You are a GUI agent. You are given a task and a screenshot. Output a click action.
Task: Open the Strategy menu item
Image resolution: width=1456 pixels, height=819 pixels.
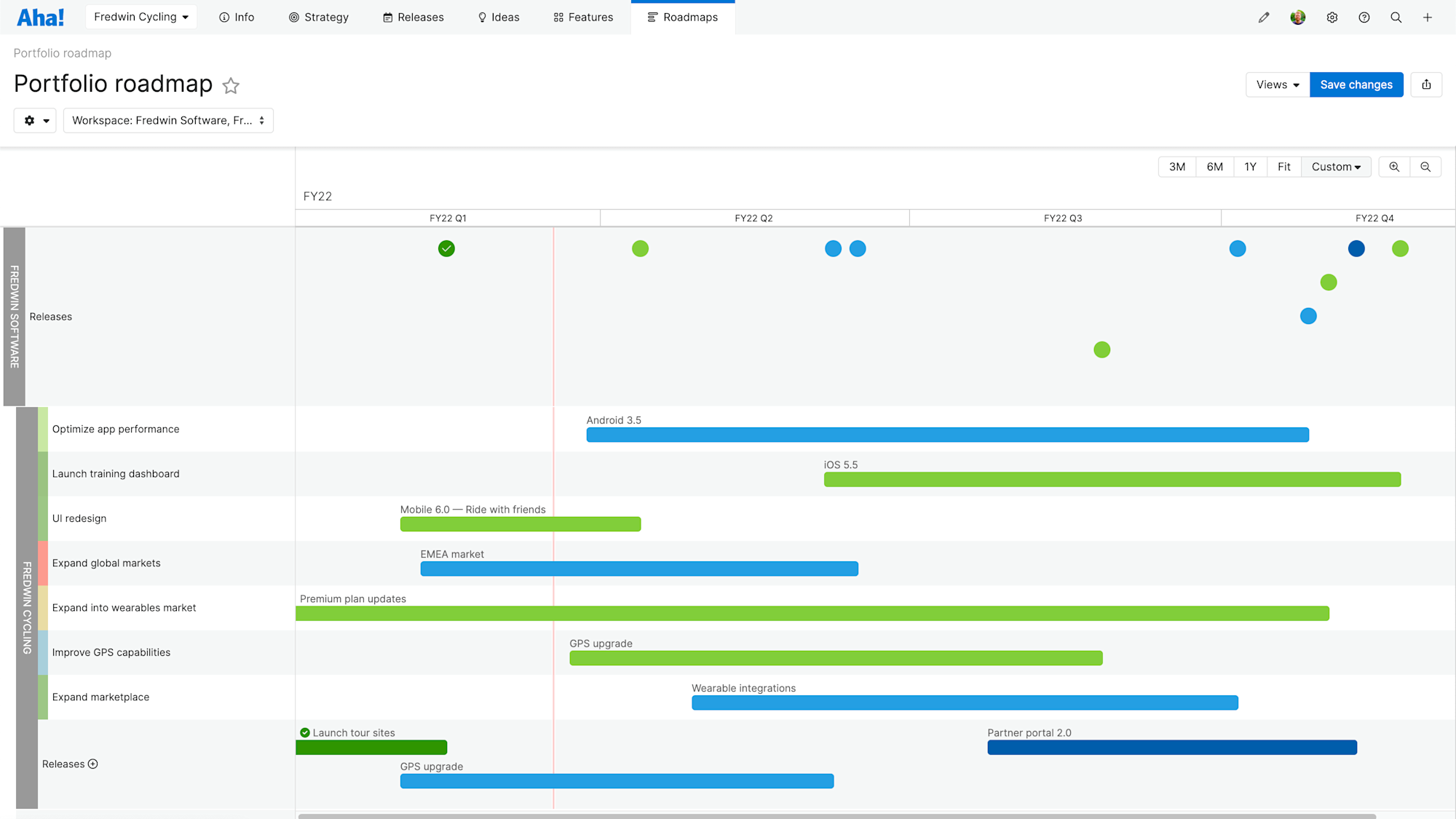[x=318, y=17]
